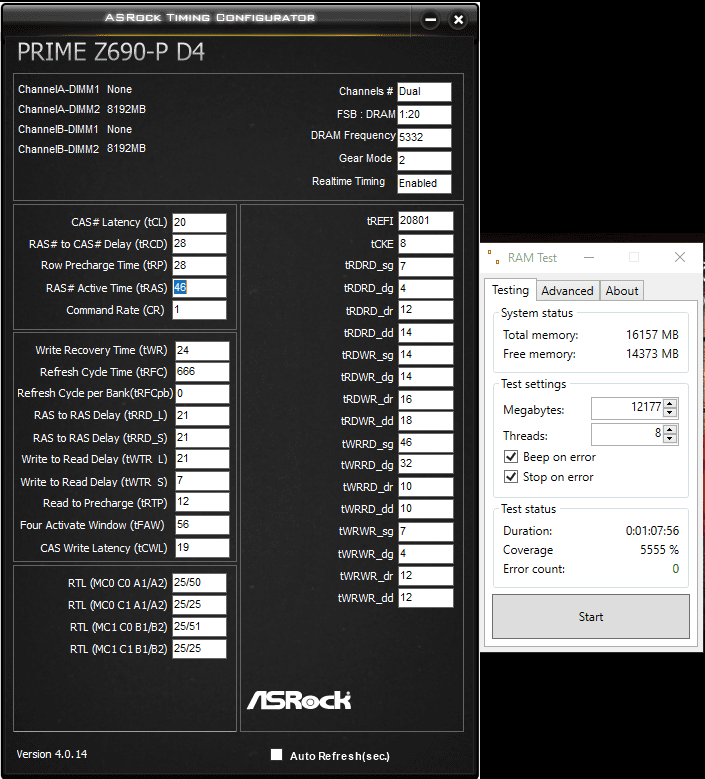Click the tRRD_L value field
The height and width of the screenshot is (779, 705).
[202, 415]
